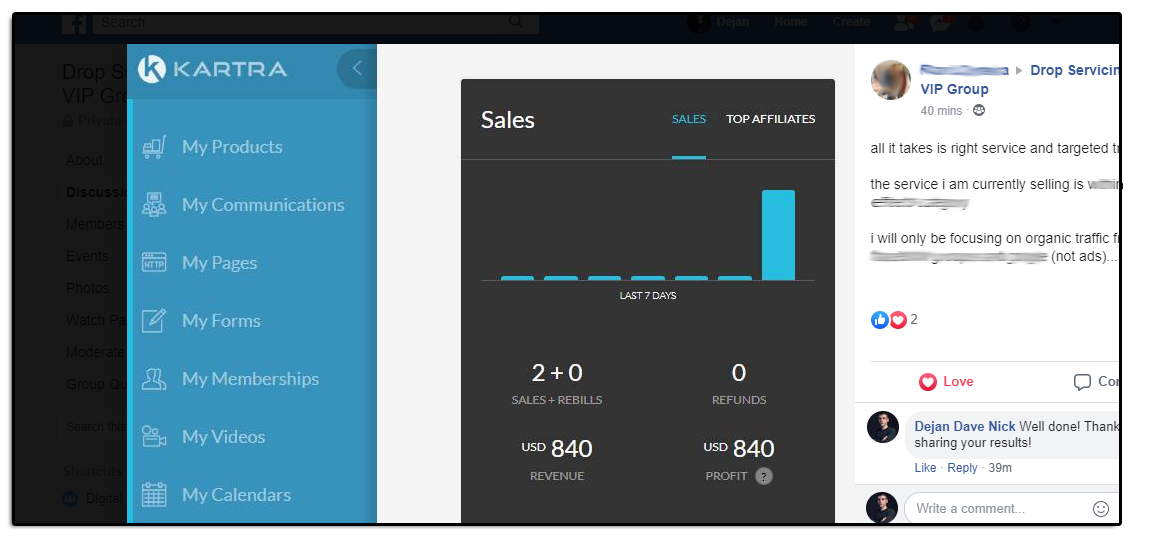Viewport: 1149px width, 544px height.
Task: Click the Facebook logo icon
Action: [74, 23]
